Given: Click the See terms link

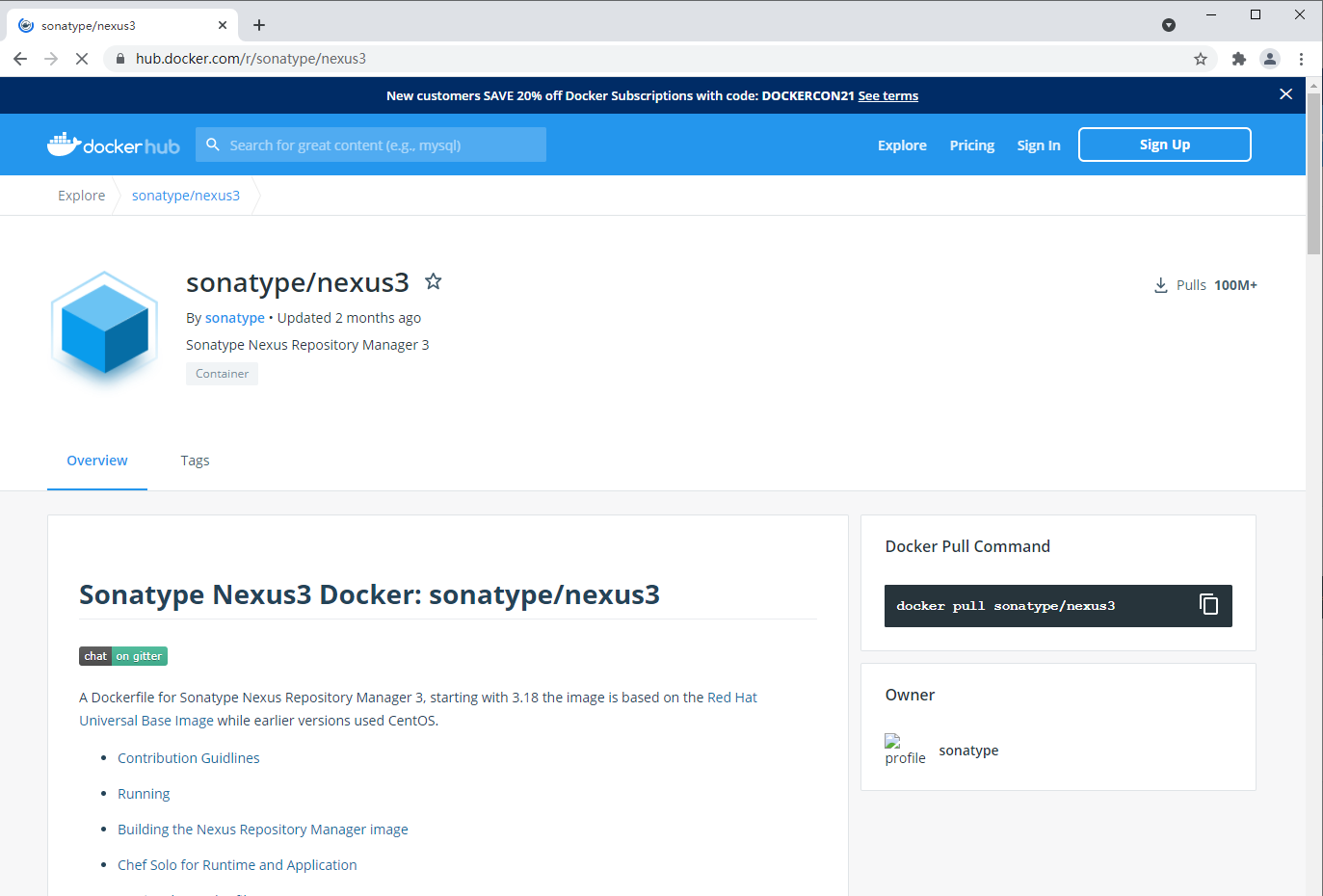Looking at the screenshot, I should tap(888, 95).
